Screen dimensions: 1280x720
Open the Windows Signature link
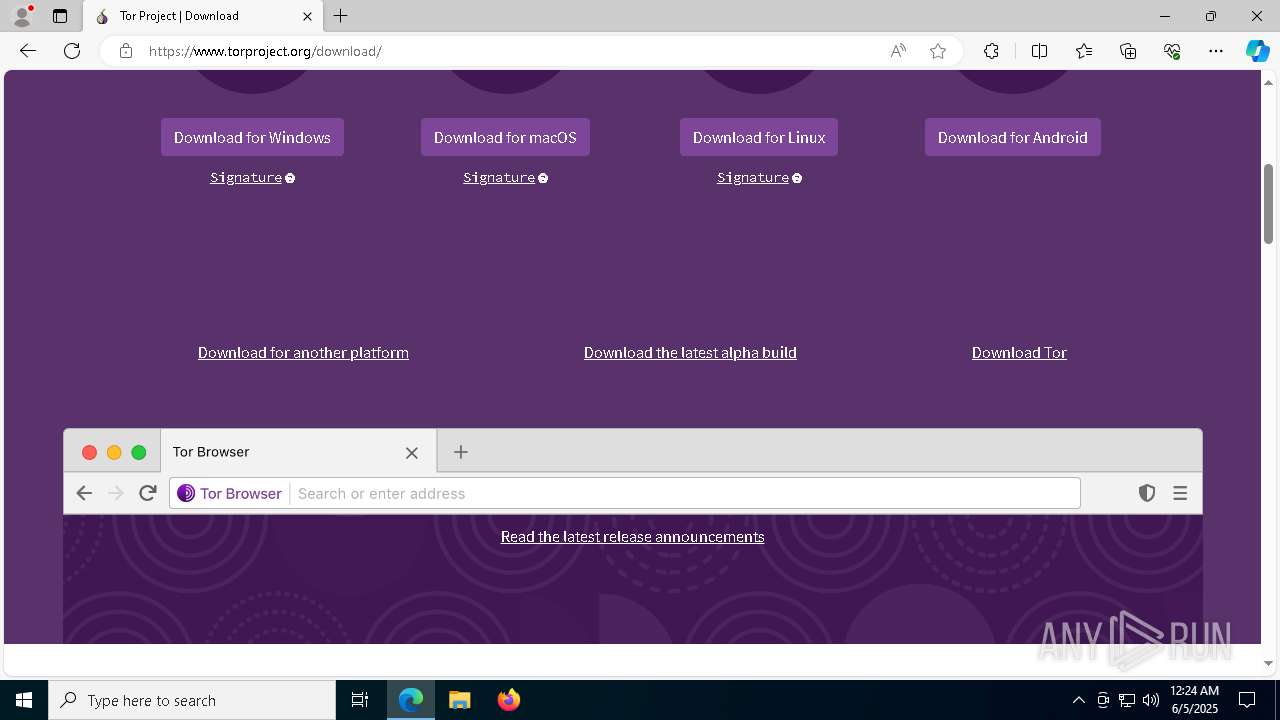246,177
